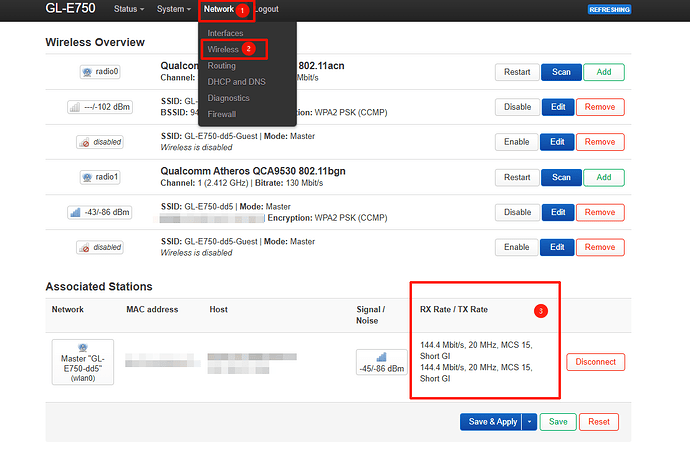Click the Logout link in navbar
The image size is (690, 455).
tap(266, 9)
